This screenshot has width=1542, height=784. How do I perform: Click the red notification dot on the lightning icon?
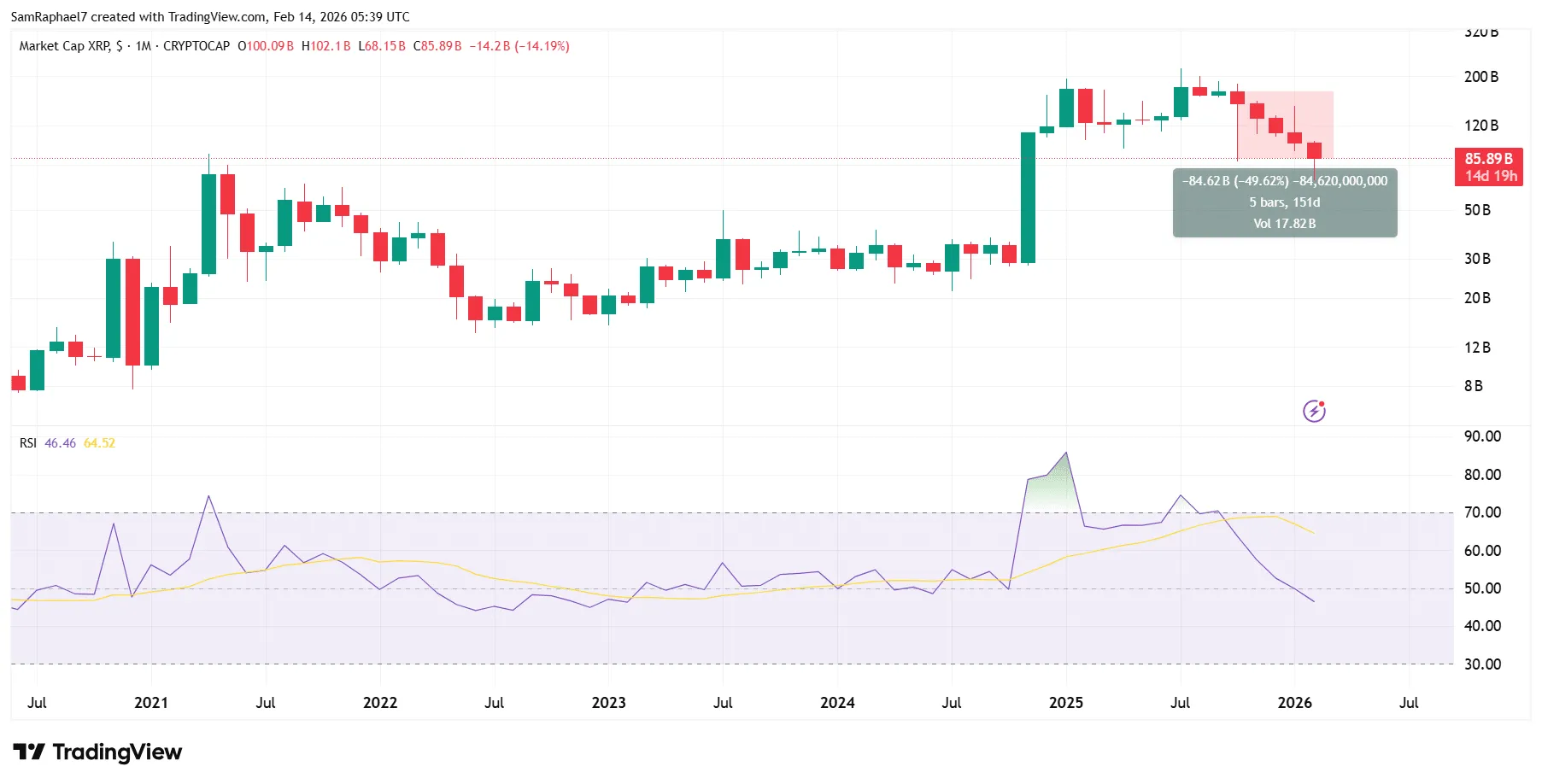point(1322,403)
